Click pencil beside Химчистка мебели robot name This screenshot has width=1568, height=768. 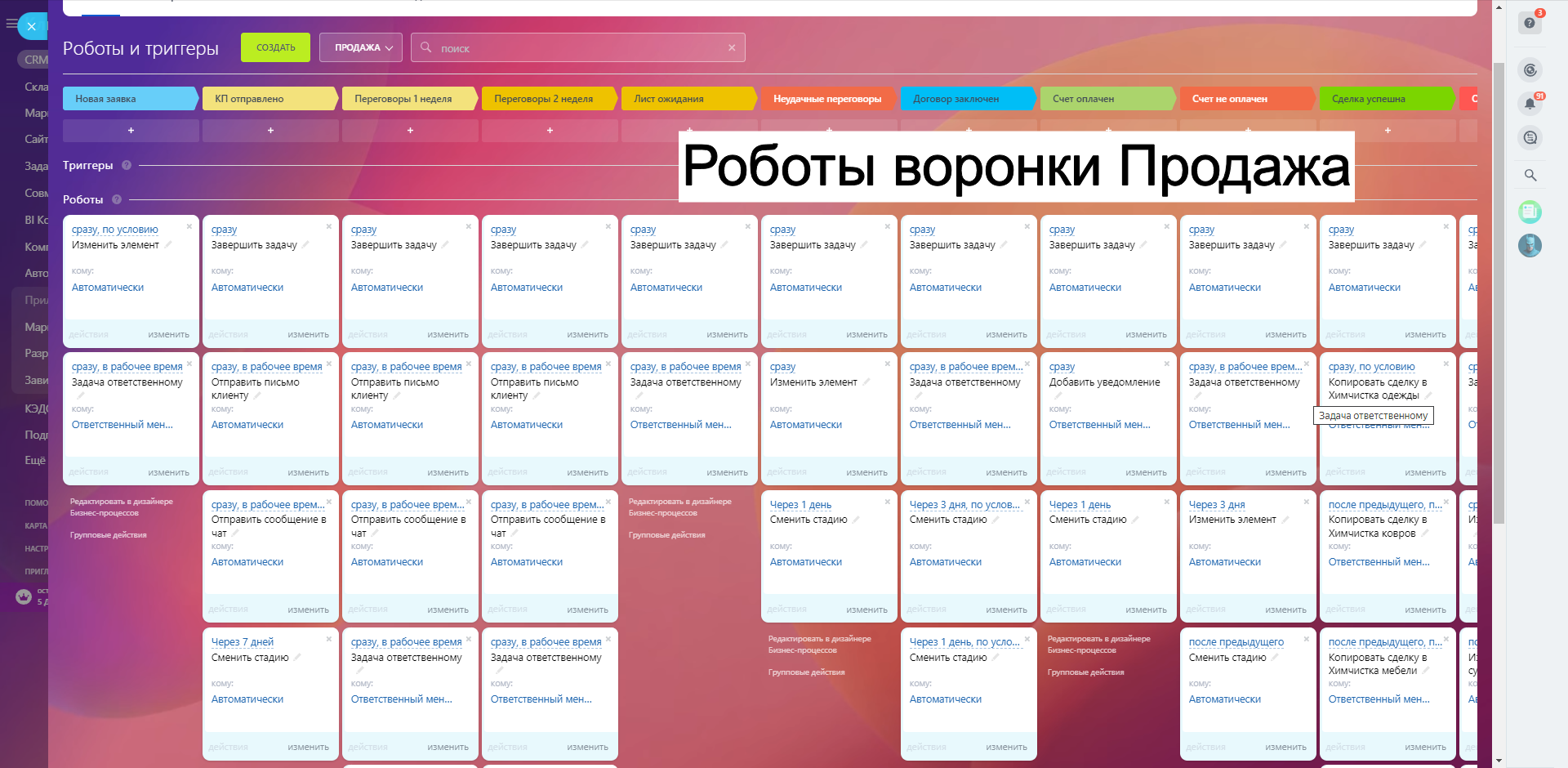tap(1426, 670)
